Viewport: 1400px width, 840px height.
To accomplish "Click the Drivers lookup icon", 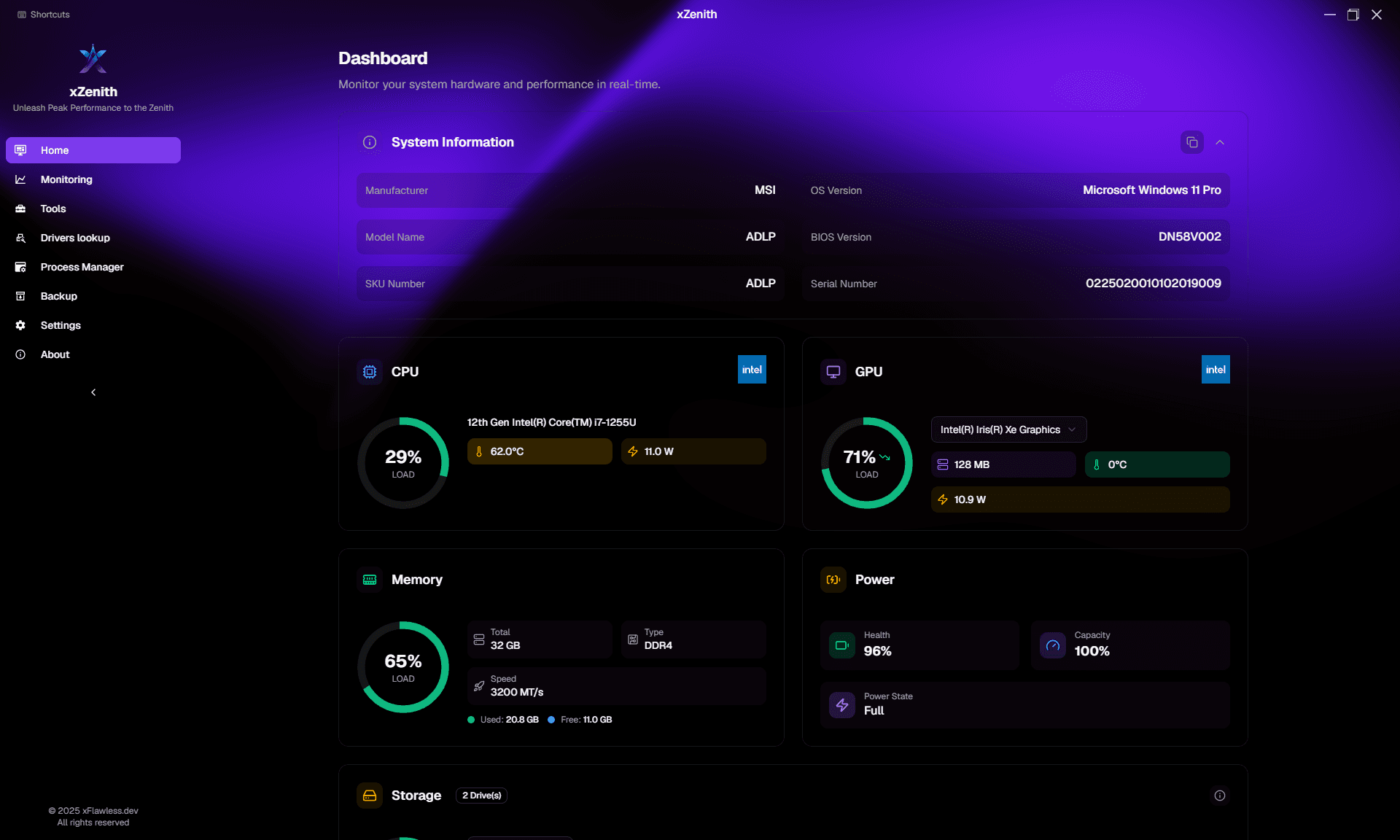I will pyautogui.click(x=21, y=238).
